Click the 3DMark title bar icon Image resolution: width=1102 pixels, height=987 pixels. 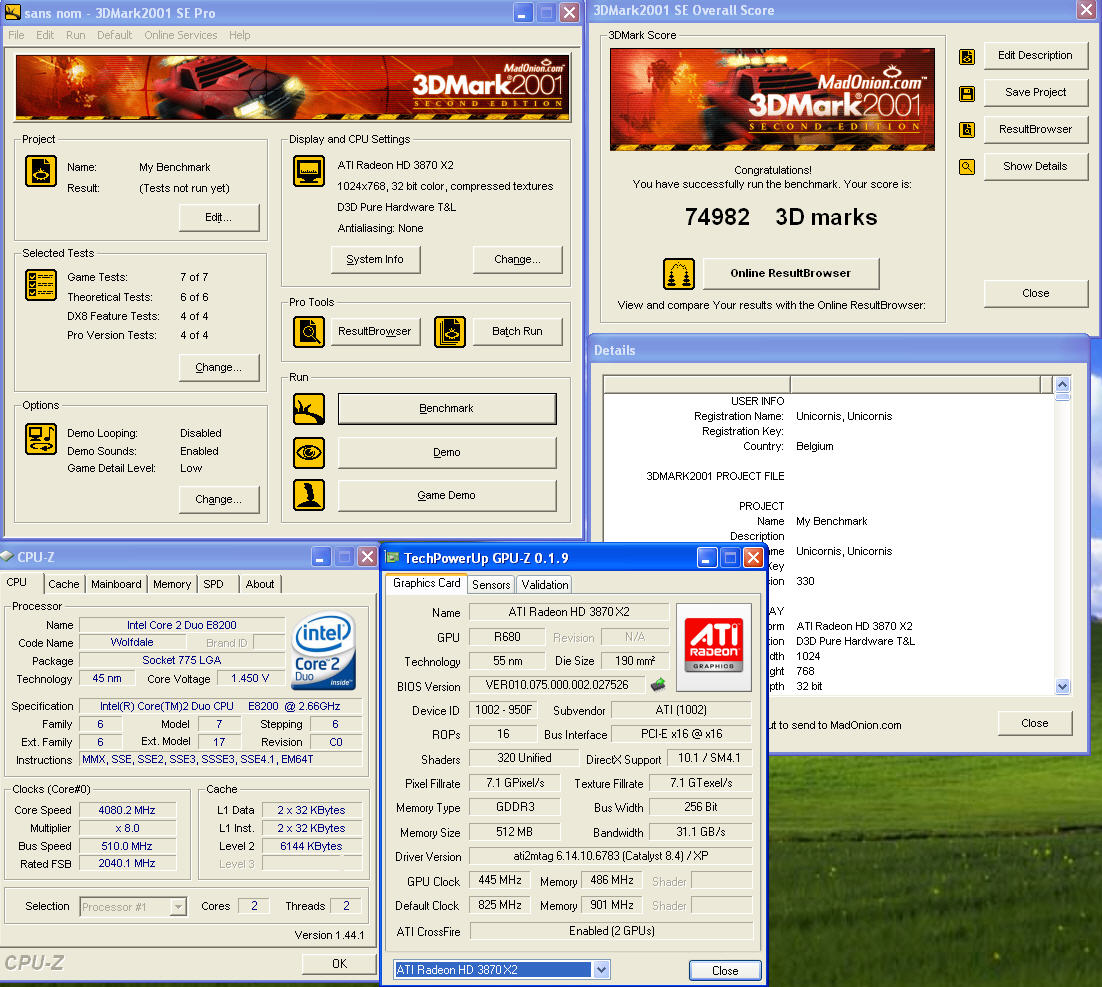pos(13,12)
